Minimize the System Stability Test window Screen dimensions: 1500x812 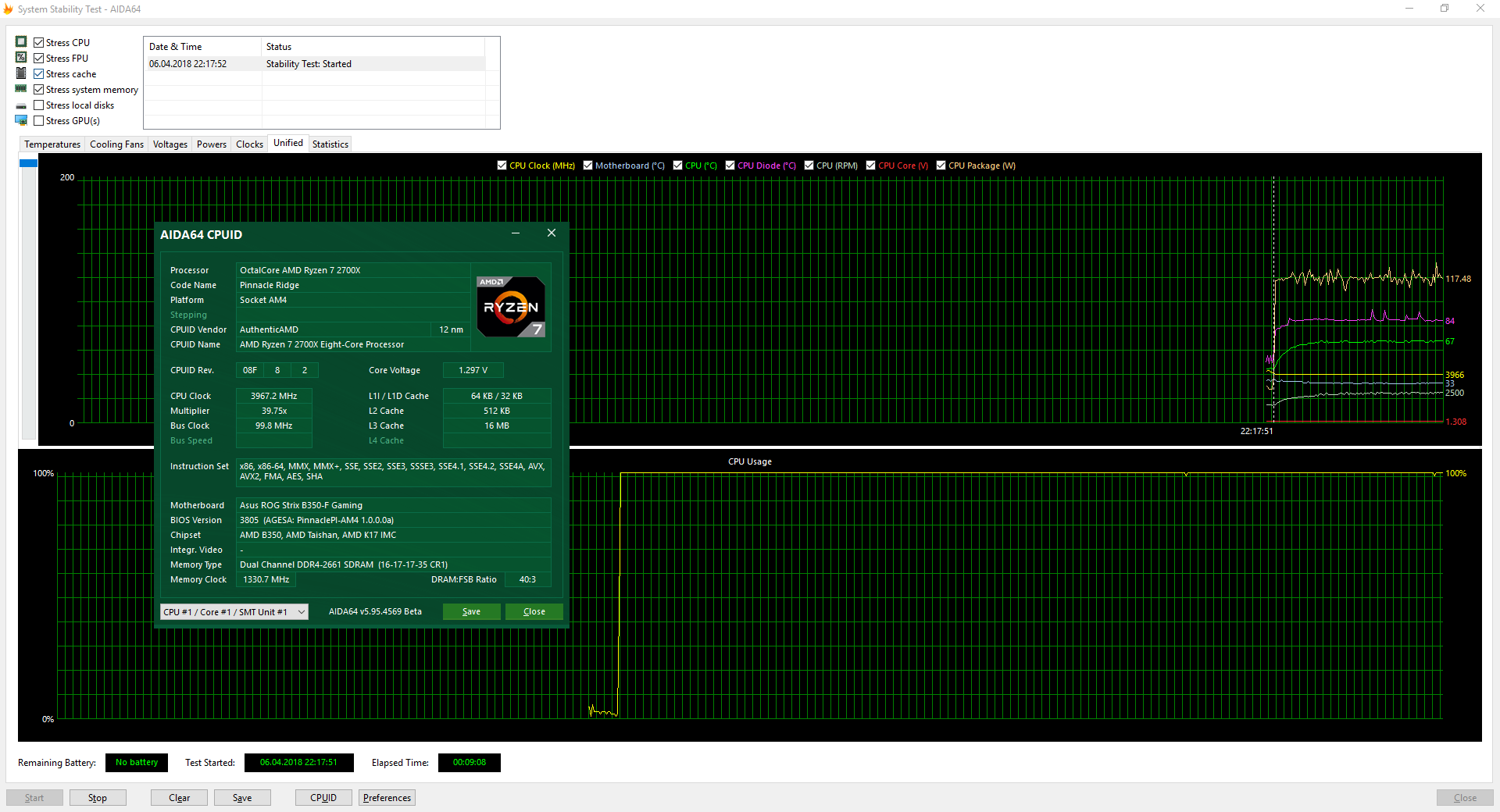pyautogui.click(x=1409, y=9)
